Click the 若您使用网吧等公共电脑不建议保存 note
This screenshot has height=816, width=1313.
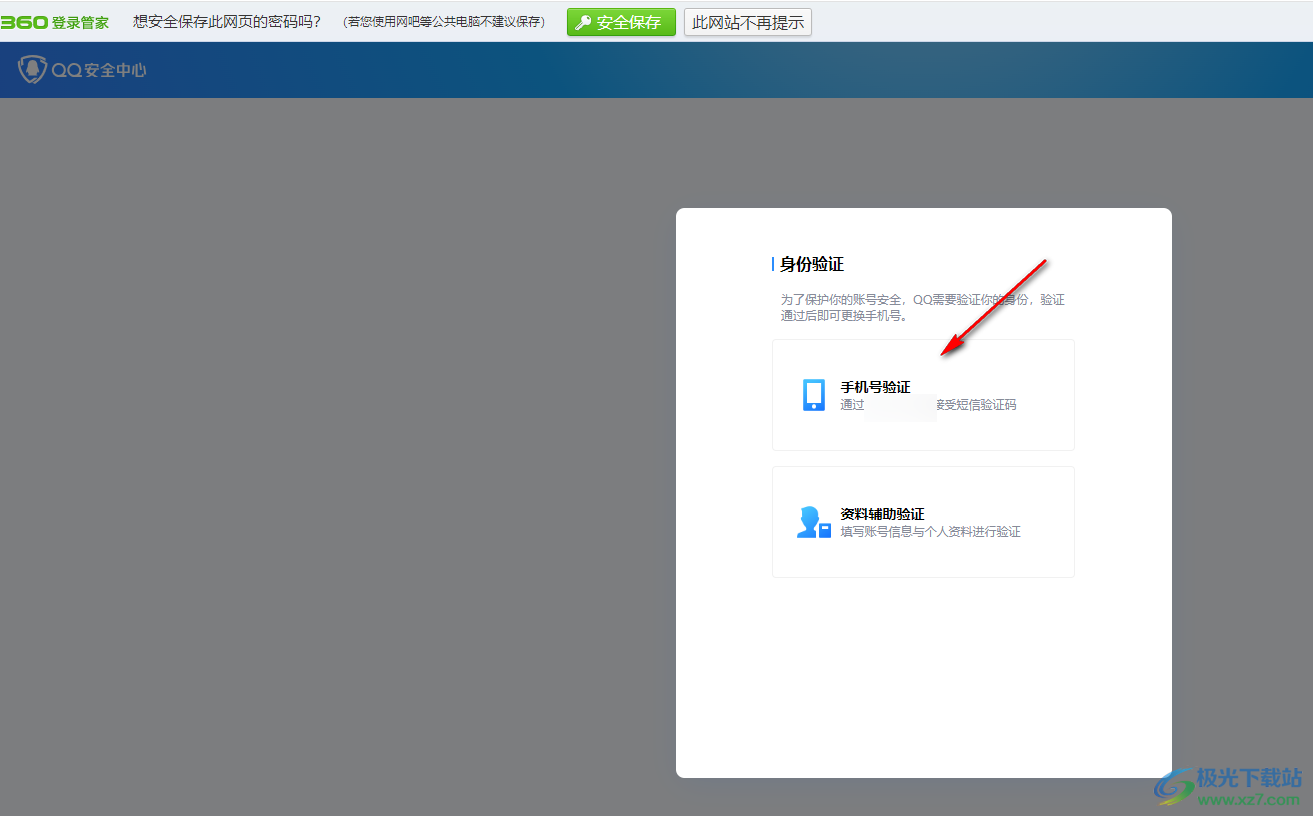444,22
